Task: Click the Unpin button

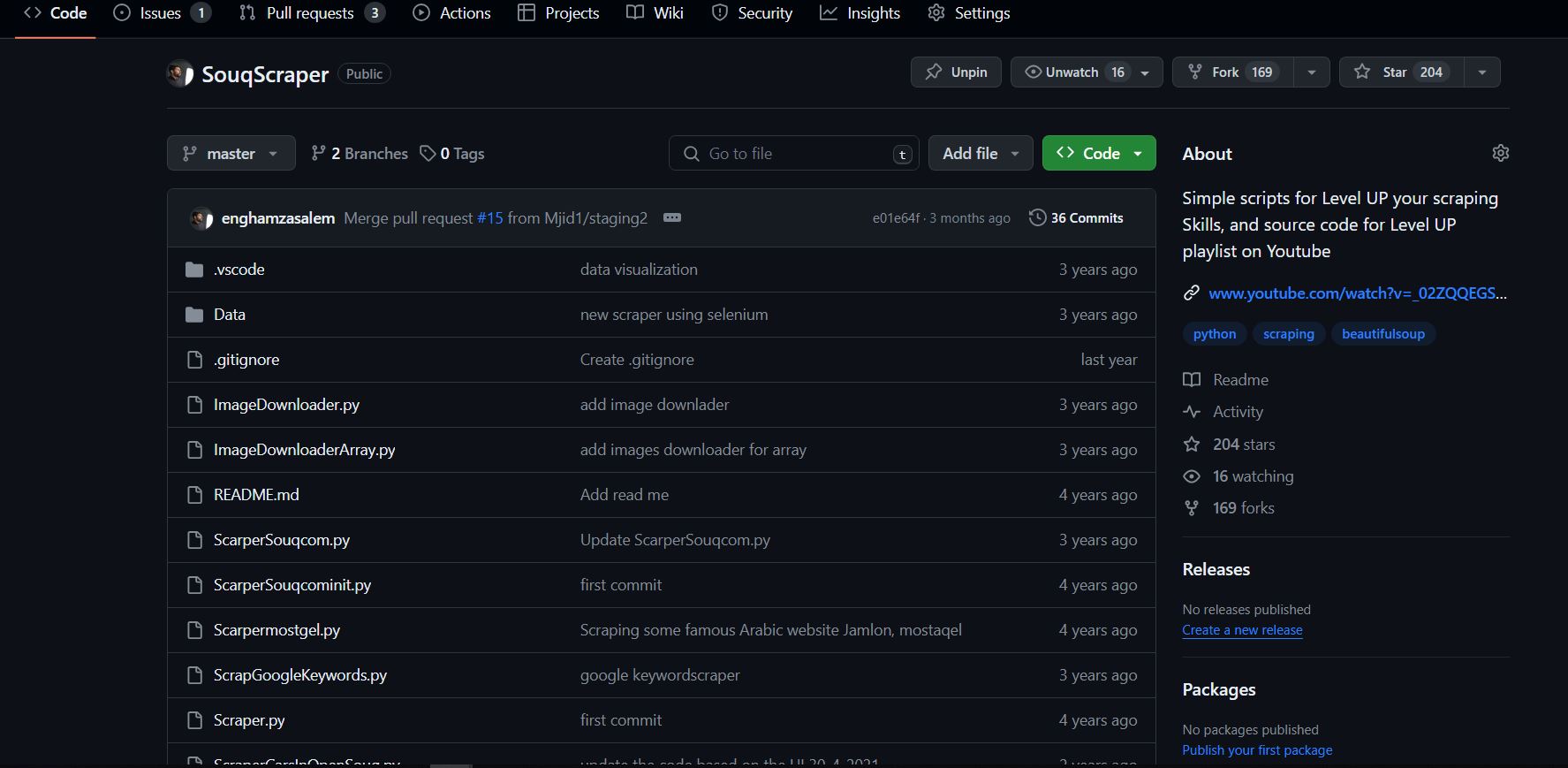Action: 956,72
